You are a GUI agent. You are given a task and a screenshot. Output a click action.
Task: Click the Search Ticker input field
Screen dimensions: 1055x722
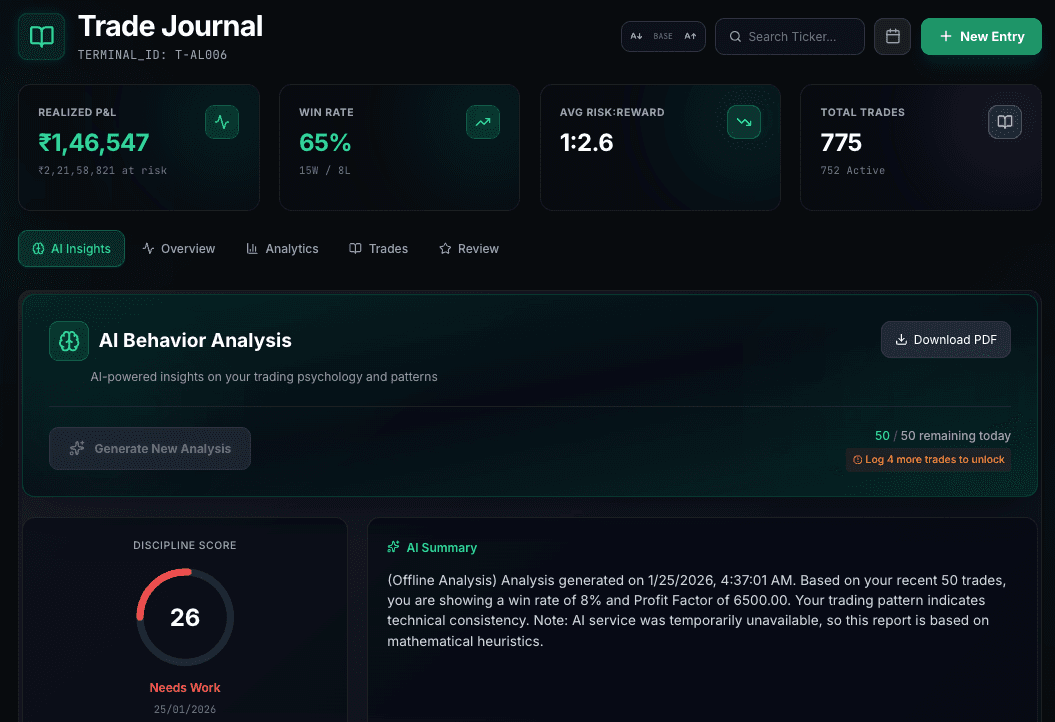point(789,36)
